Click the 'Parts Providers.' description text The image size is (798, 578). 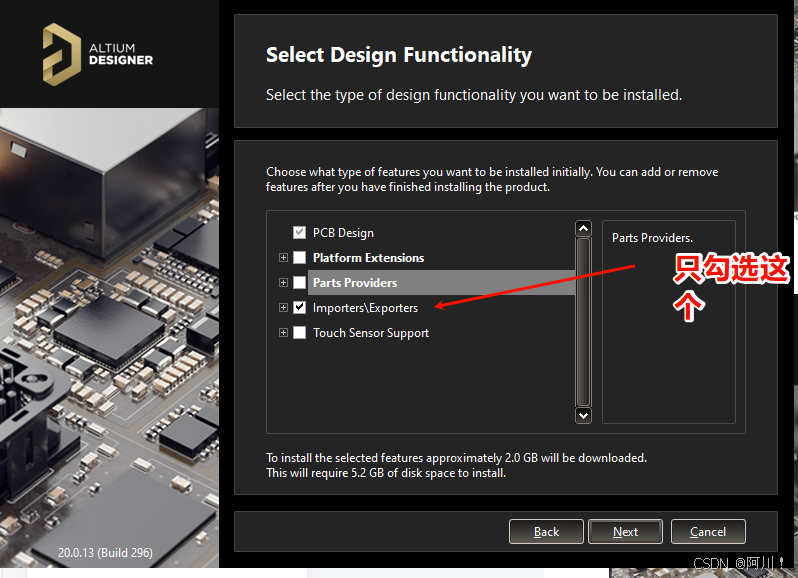[652, 238]
